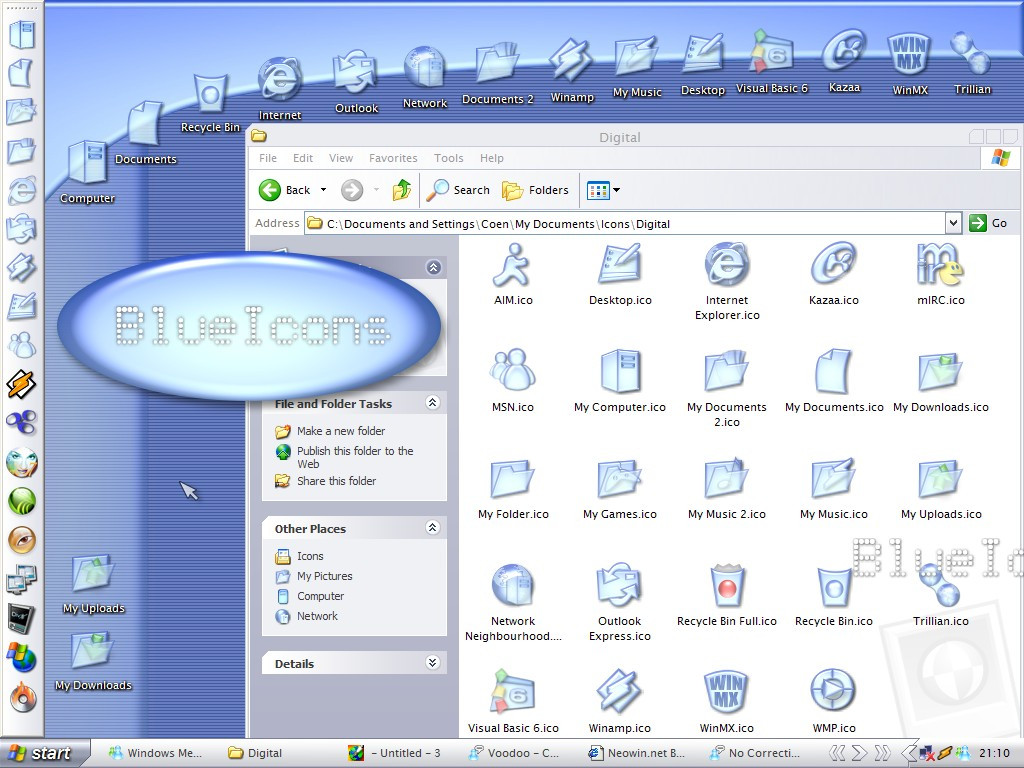Collapse the Other Places panel
Screen dimensions: 1024x768
(432, 527)
